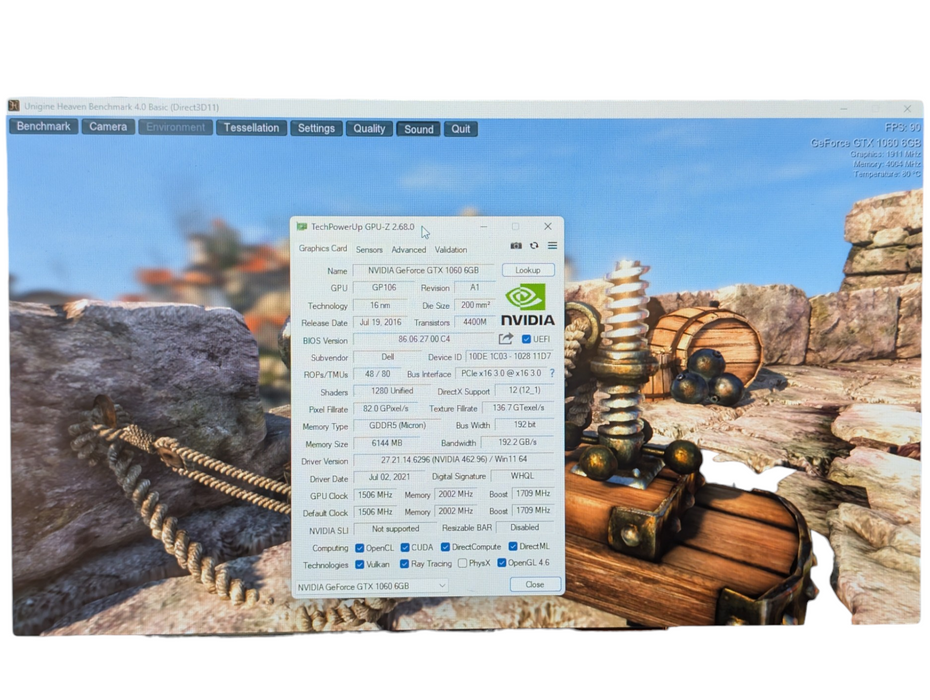
Task: Switch to the Validation tab
Action: point(451,250)
